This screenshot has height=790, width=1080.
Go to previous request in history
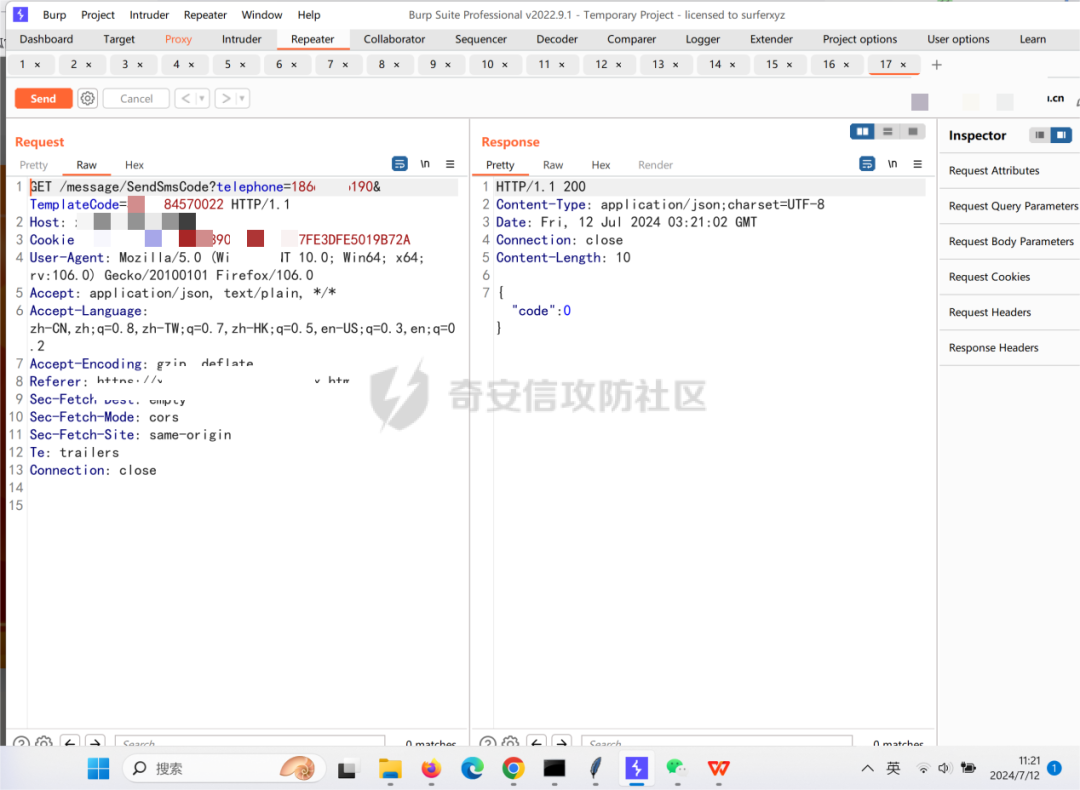coord(185,98)
